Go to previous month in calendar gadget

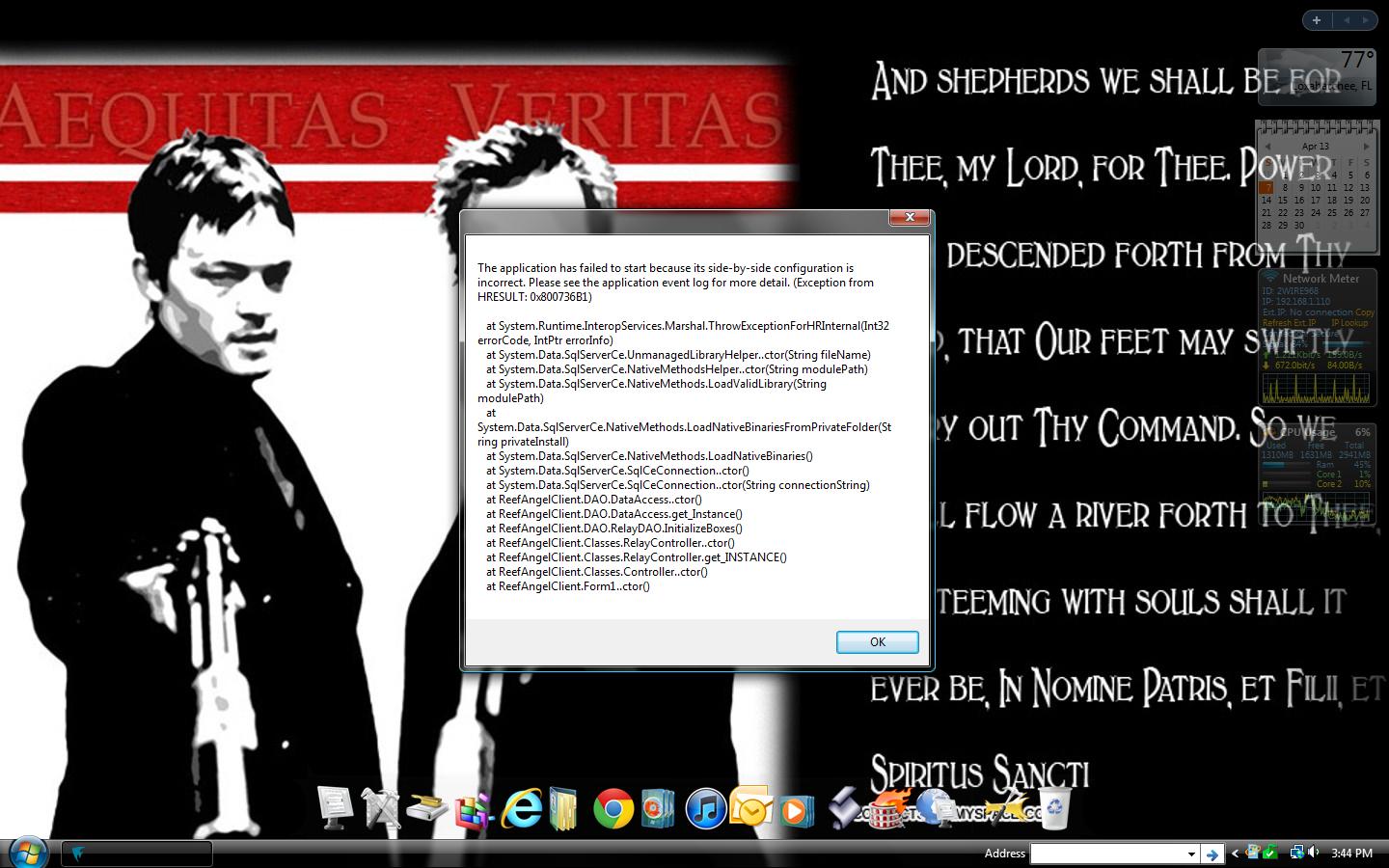click(1267, 147)
